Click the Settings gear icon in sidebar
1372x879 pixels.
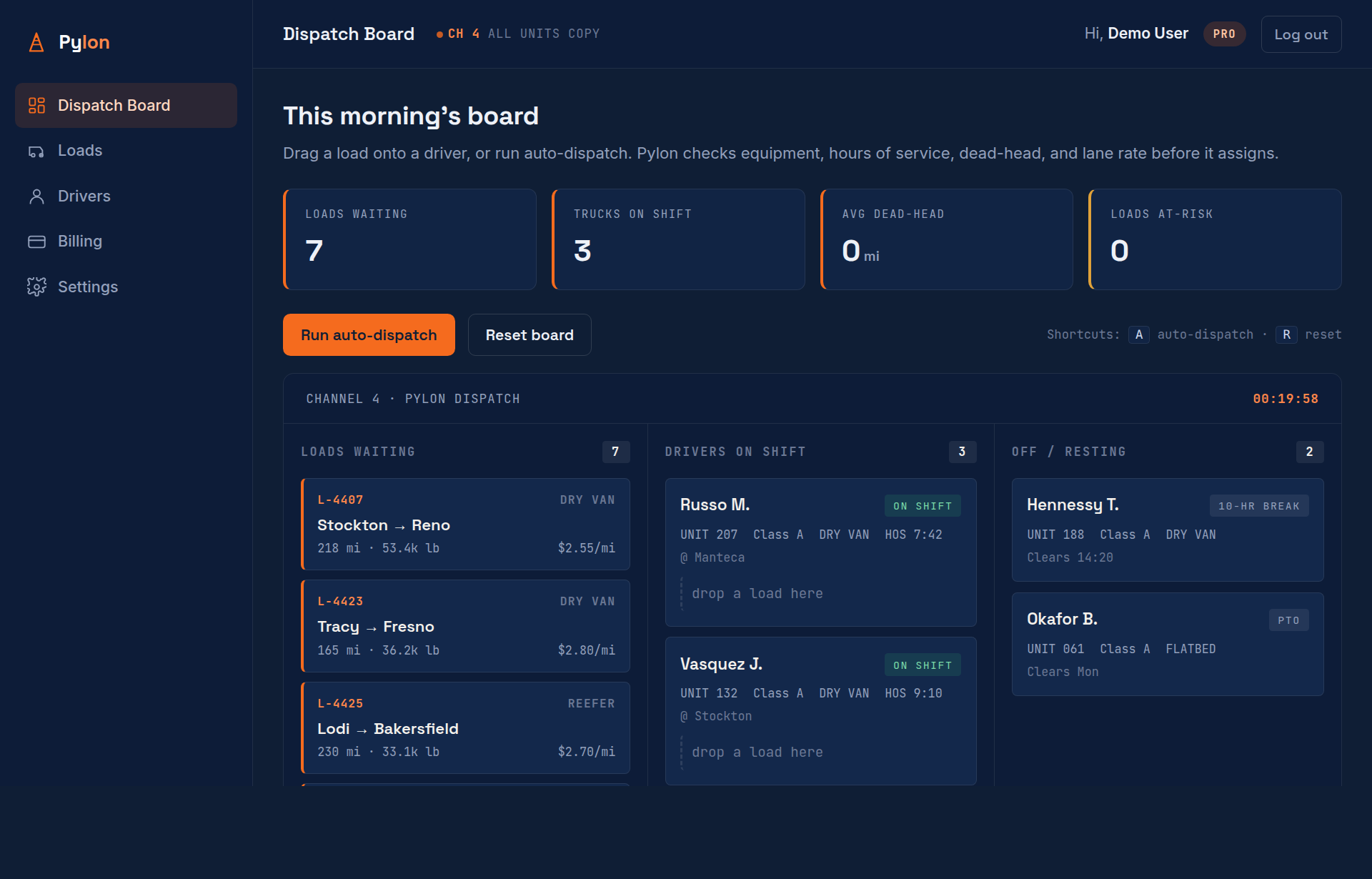point(36,287)
